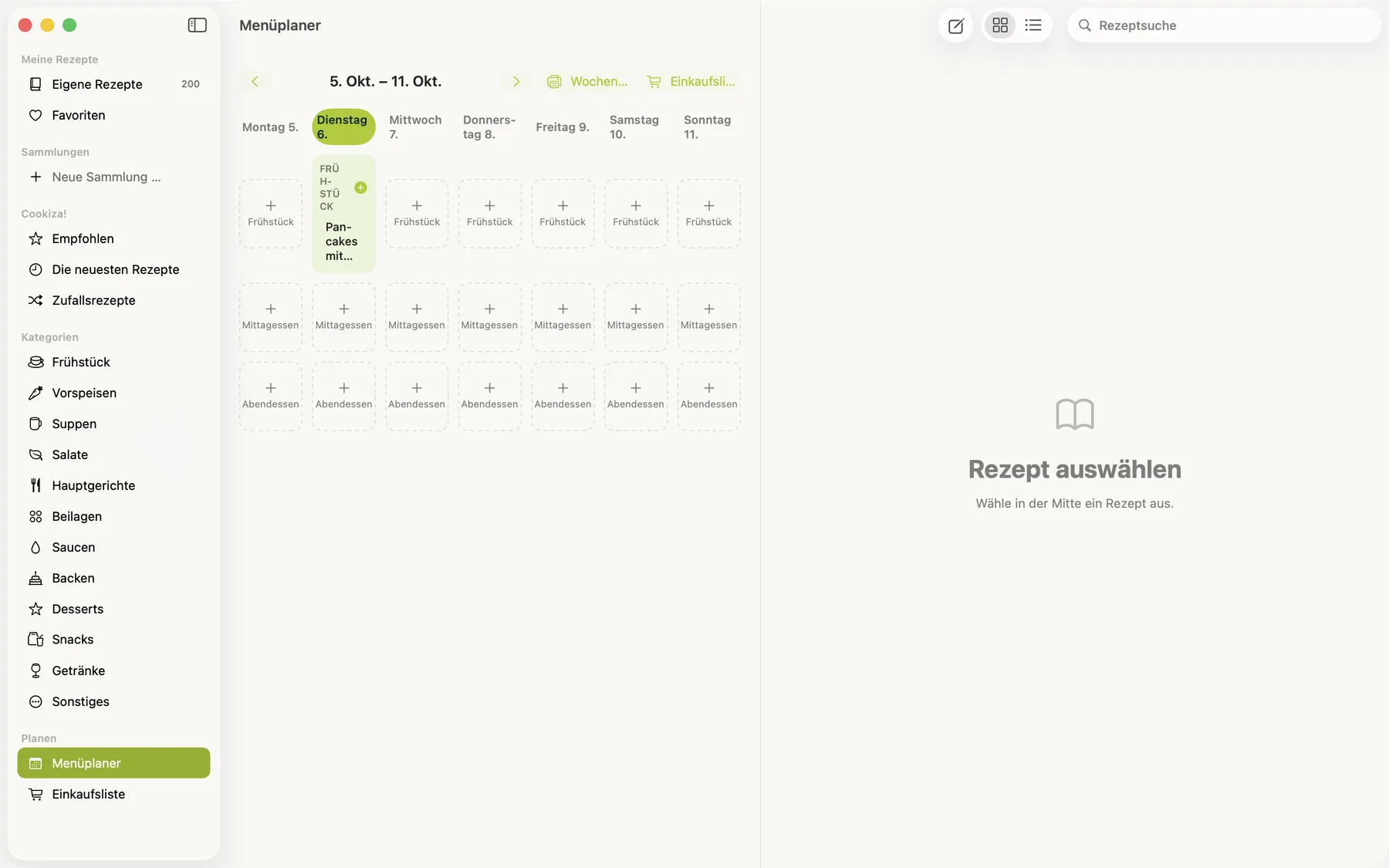Select Salate category
Screen dimensions: 1389x868
click(113, 454)
